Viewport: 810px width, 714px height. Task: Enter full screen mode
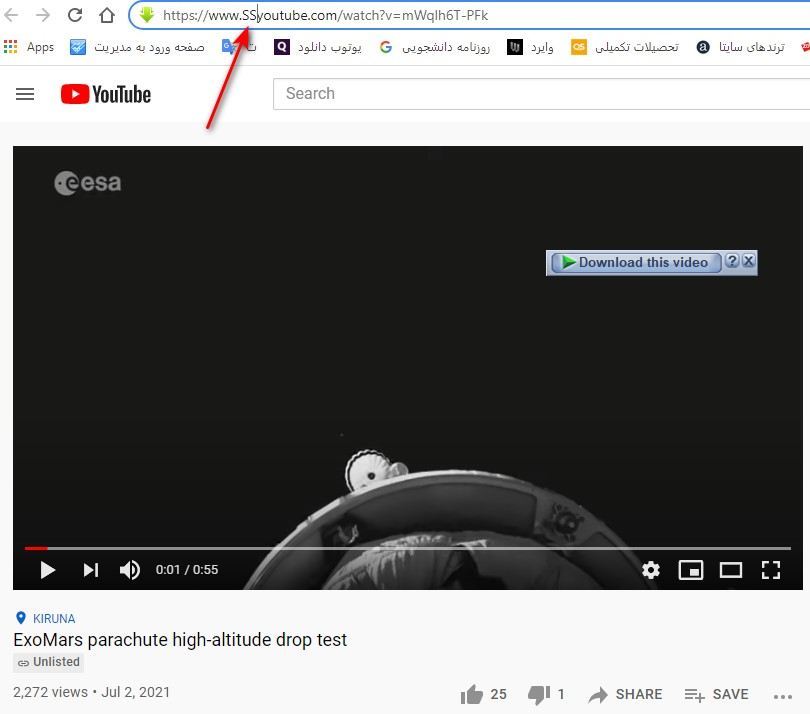770,570
